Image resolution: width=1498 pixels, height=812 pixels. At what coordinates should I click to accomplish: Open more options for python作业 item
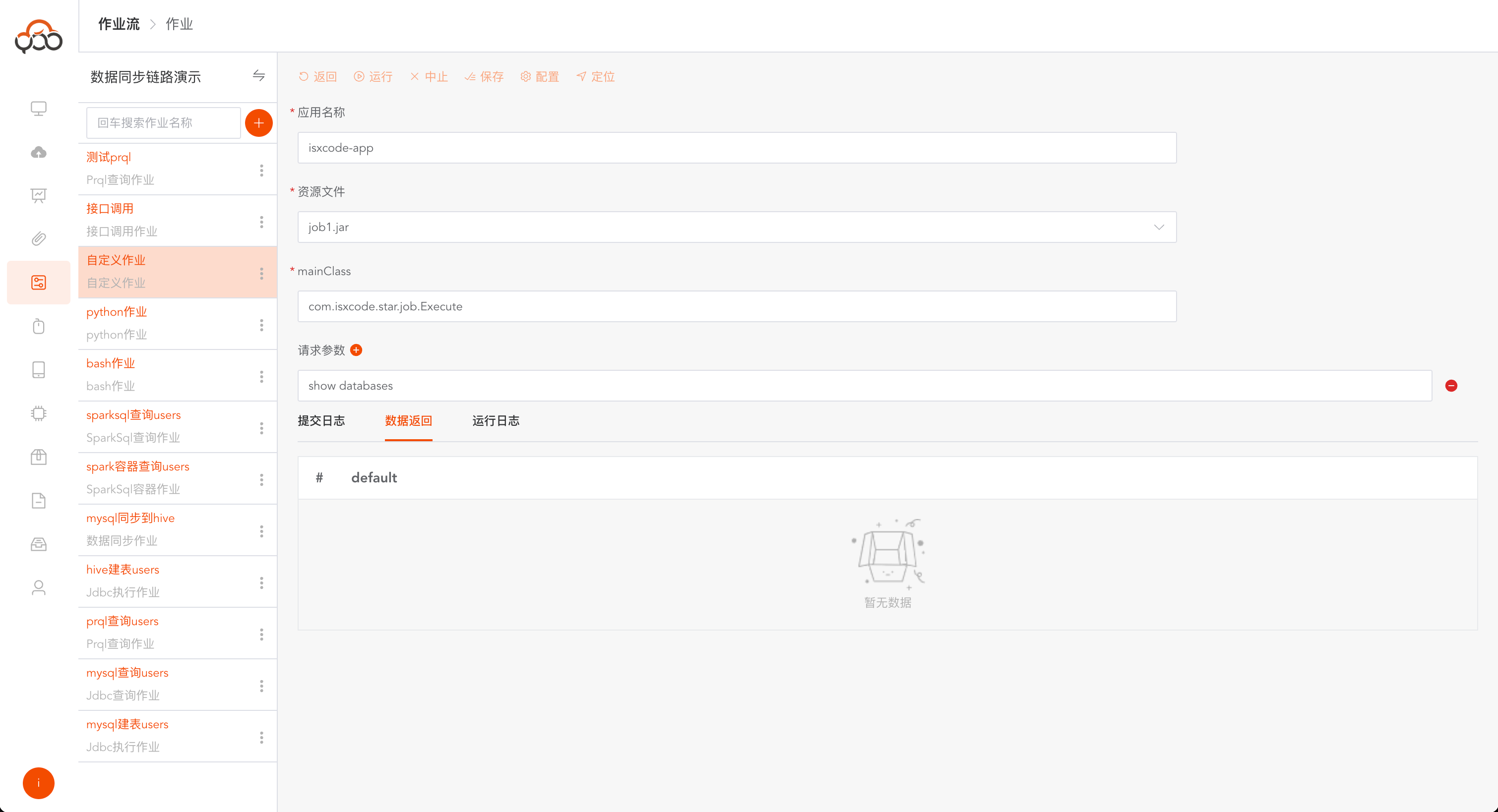[262, 325]
